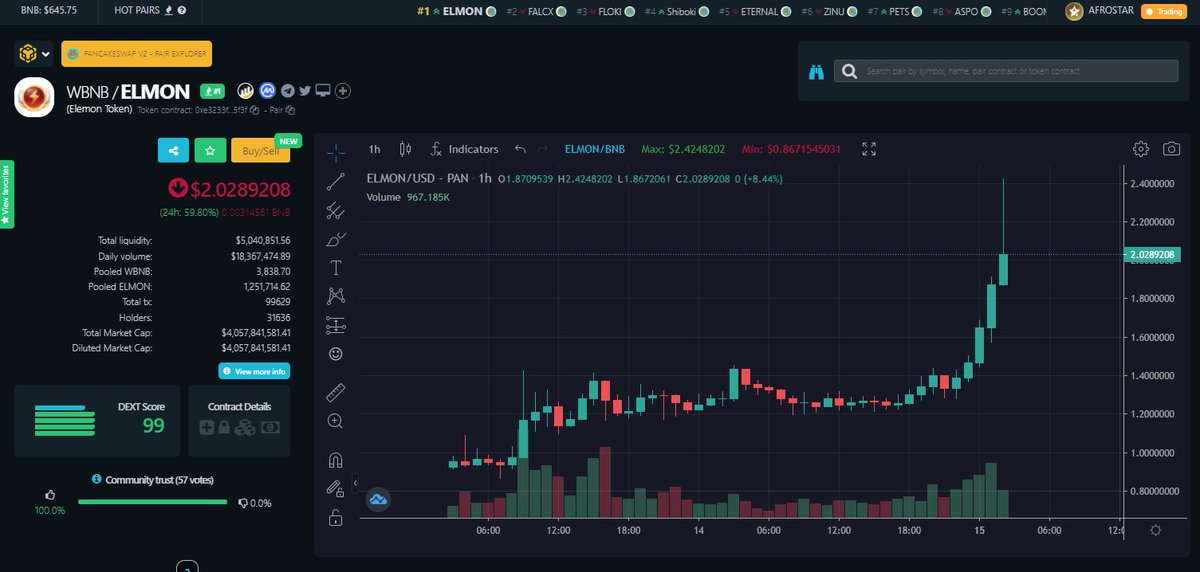The width and height of the screenshot is (1200, 572).
Task: Click the share button
Action: click(173, 150)
